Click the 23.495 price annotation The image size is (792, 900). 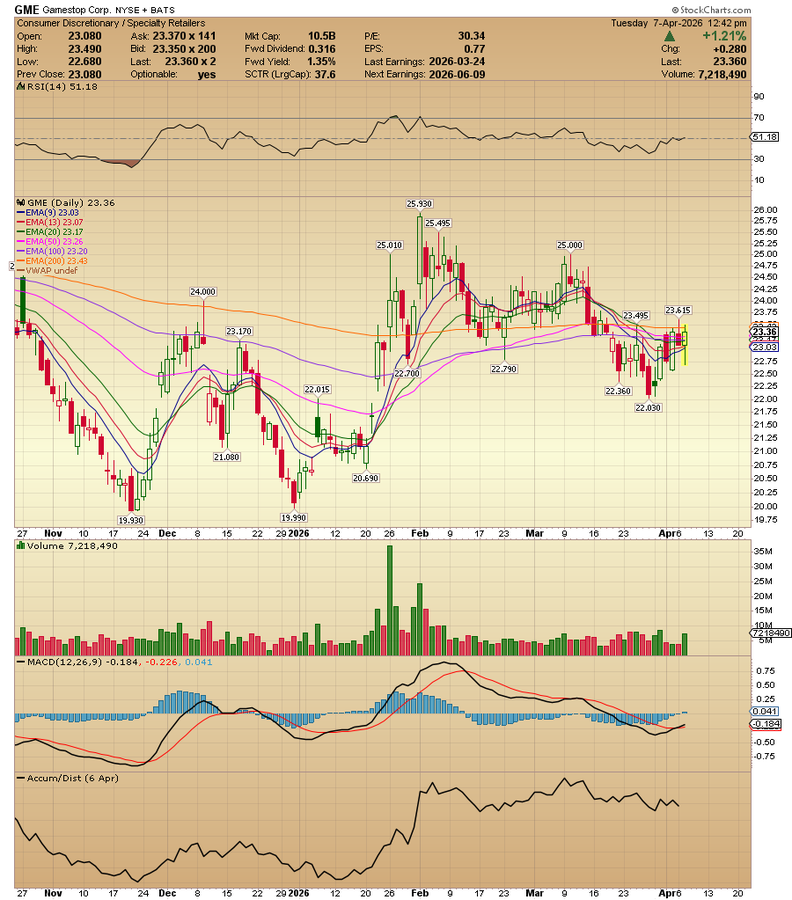coord(636,316)
